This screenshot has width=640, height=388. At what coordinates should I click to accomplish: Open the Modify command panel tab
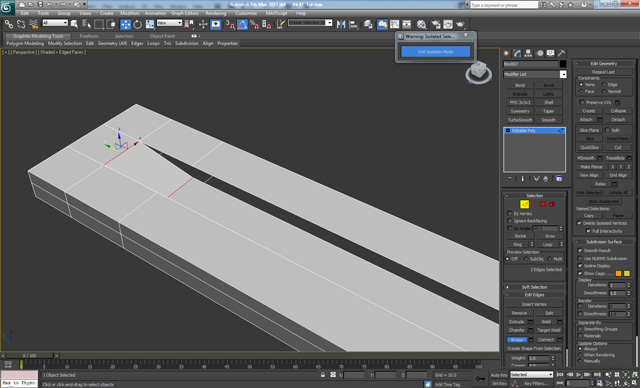click(517, 53)
